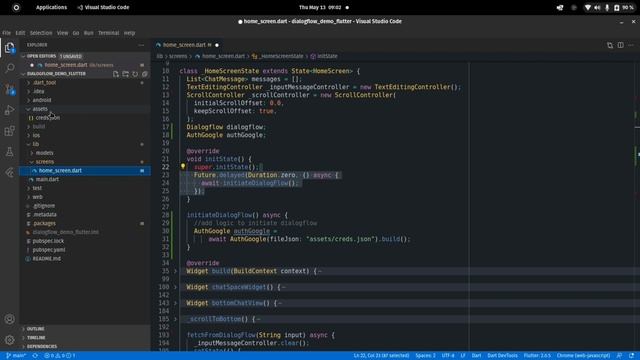
Task: Refresh the explorer tree
Action: tap(135, 74)
